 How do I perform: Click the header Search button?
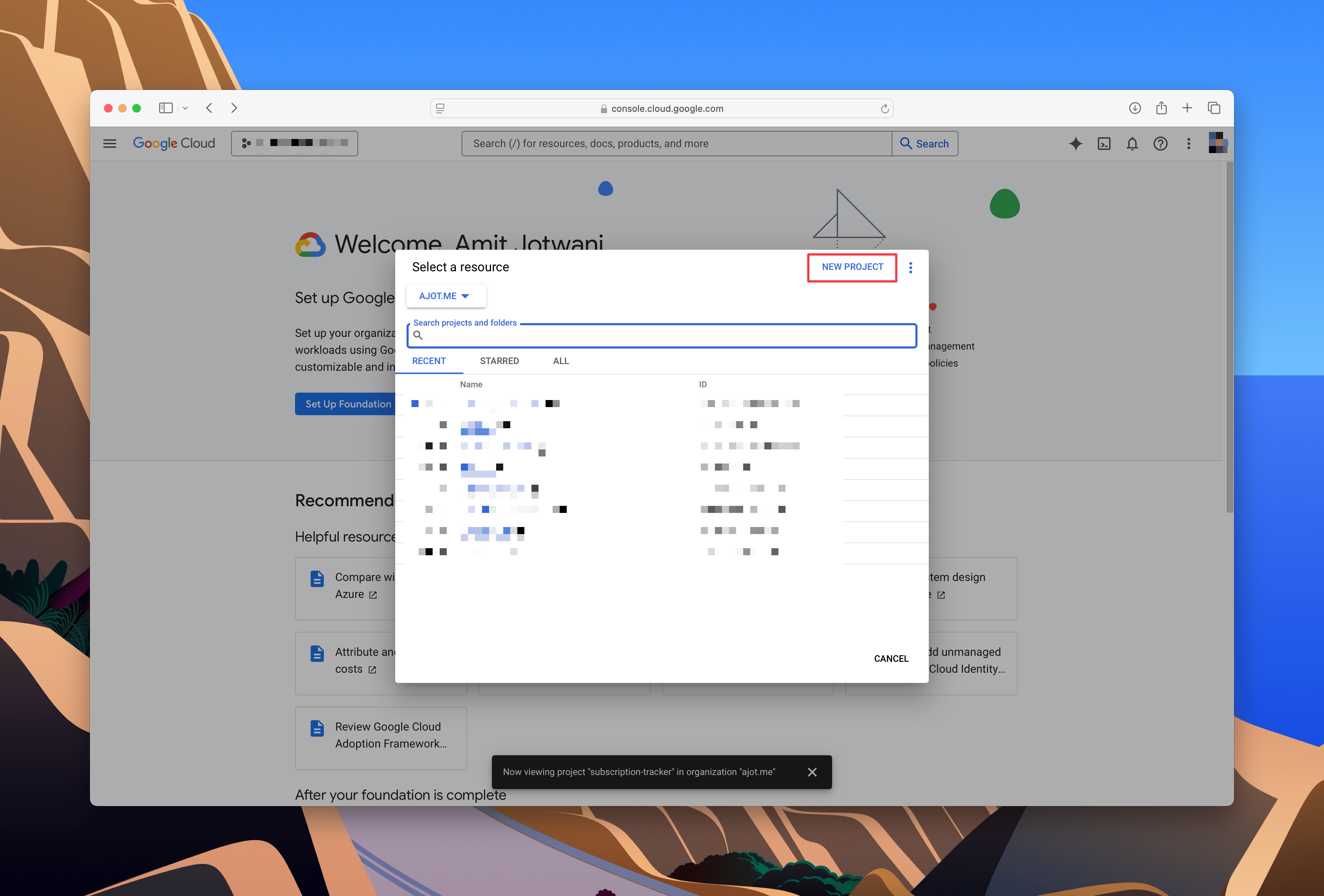click(x=925, y=144)
